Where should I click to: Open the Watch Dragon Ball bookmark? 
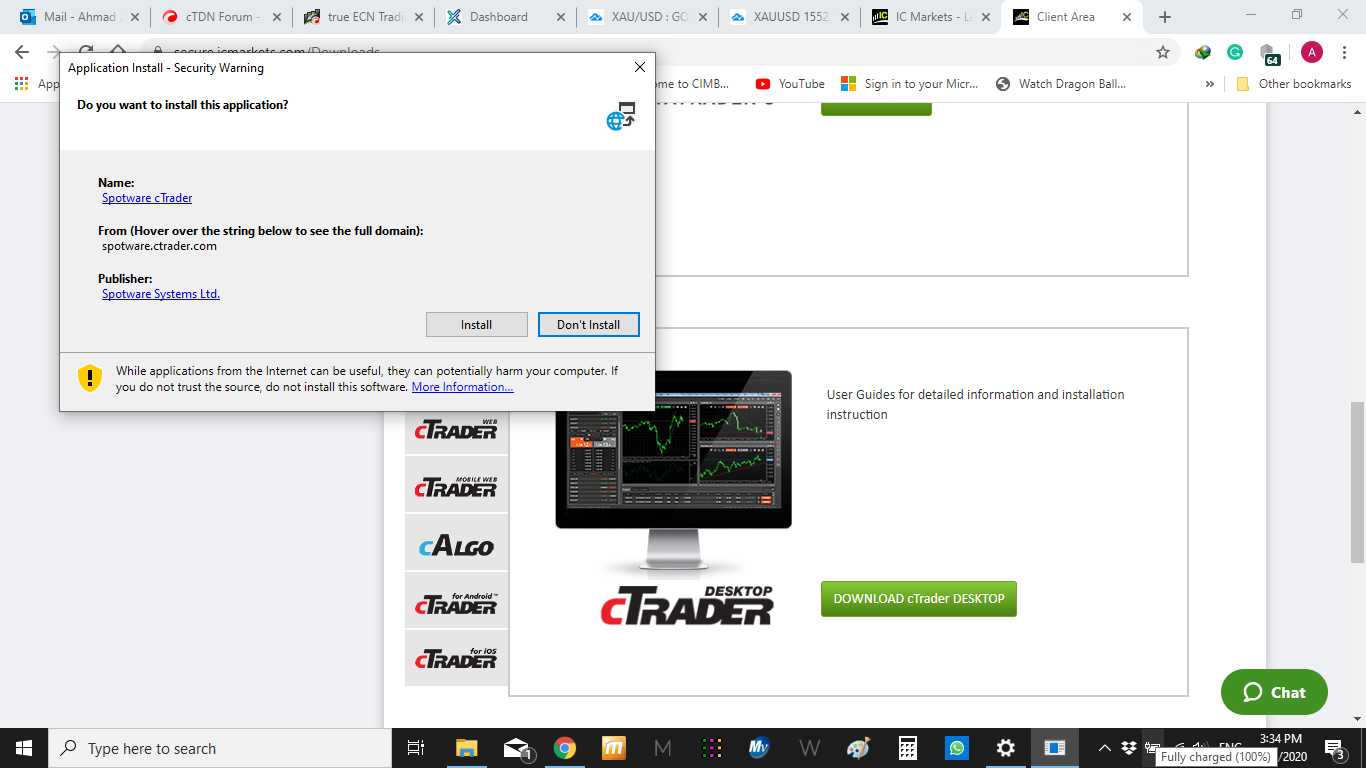[1061, 84]
